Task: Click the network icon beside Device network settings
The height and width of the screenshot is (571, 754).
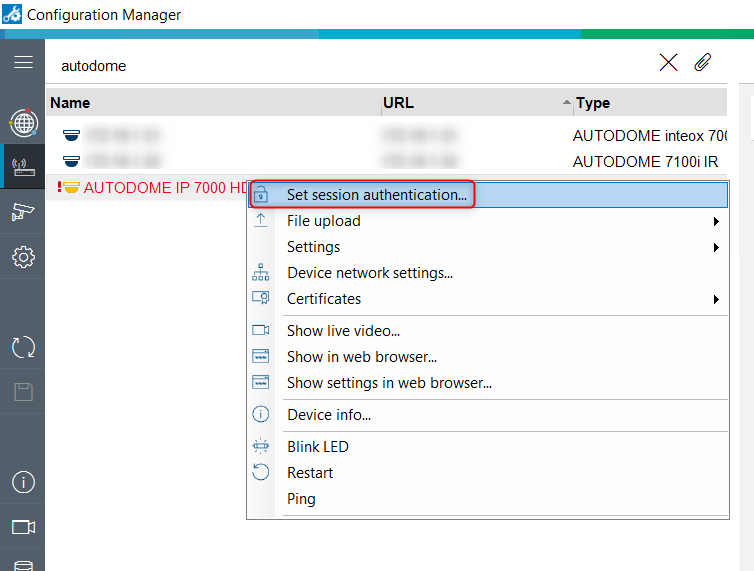Action: (x=261, y=272)
